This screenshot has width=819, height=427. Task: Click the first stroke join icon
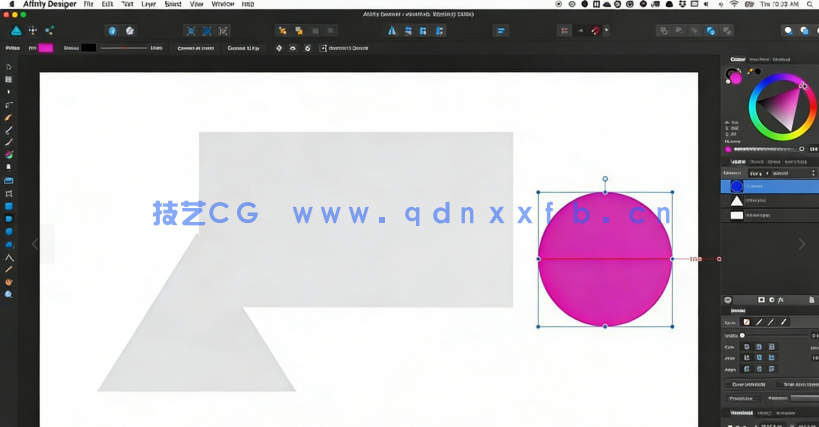(x=746, y=358)
